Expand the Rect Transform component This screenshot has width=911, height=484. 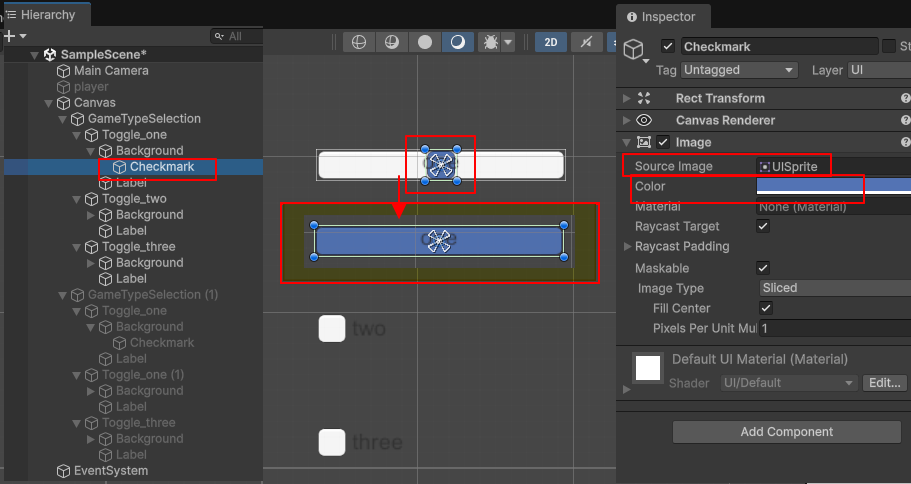click(x=627, y=98)
